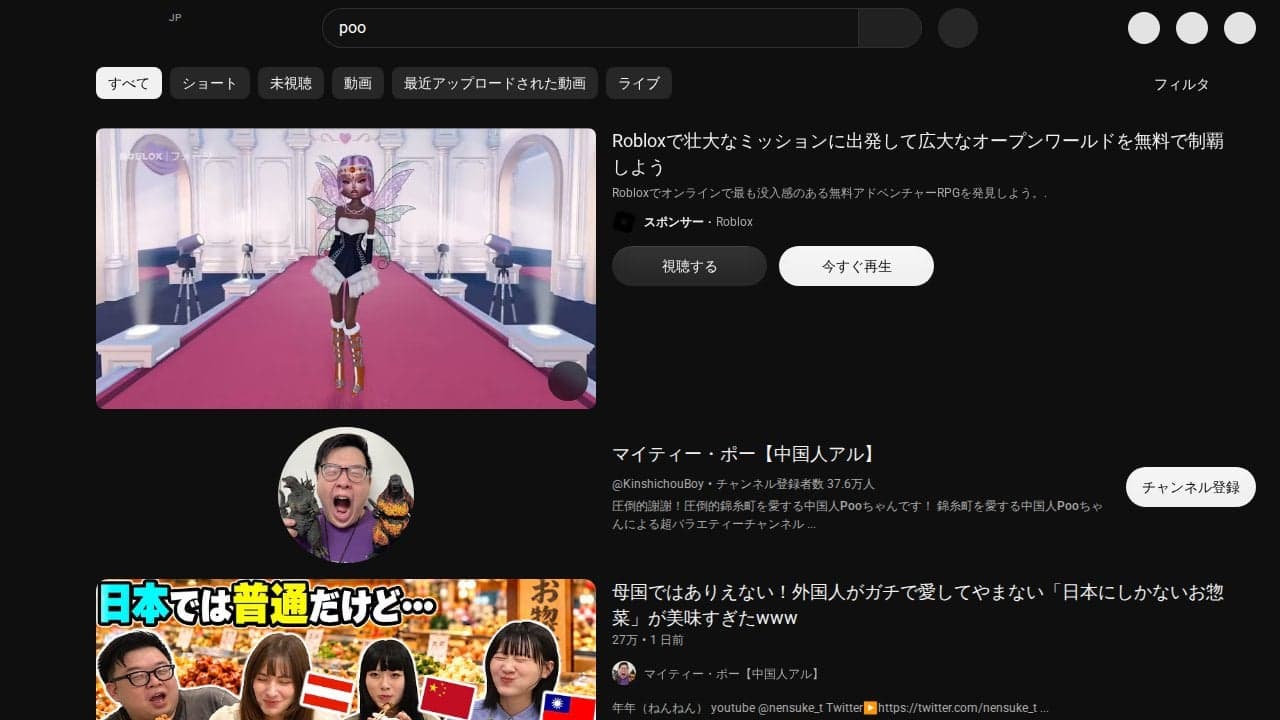Click the channel description starting 圧倒的謝謝

coord(858,515)
